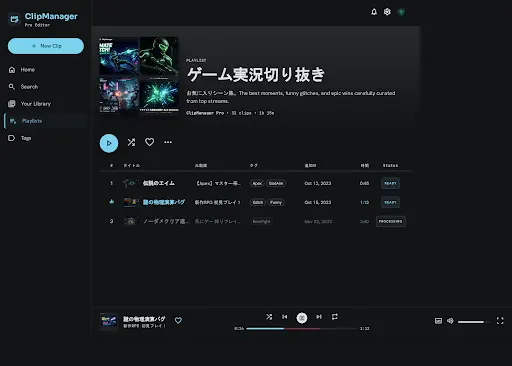Enter fullscreen with the expand icon

(500, 321)
